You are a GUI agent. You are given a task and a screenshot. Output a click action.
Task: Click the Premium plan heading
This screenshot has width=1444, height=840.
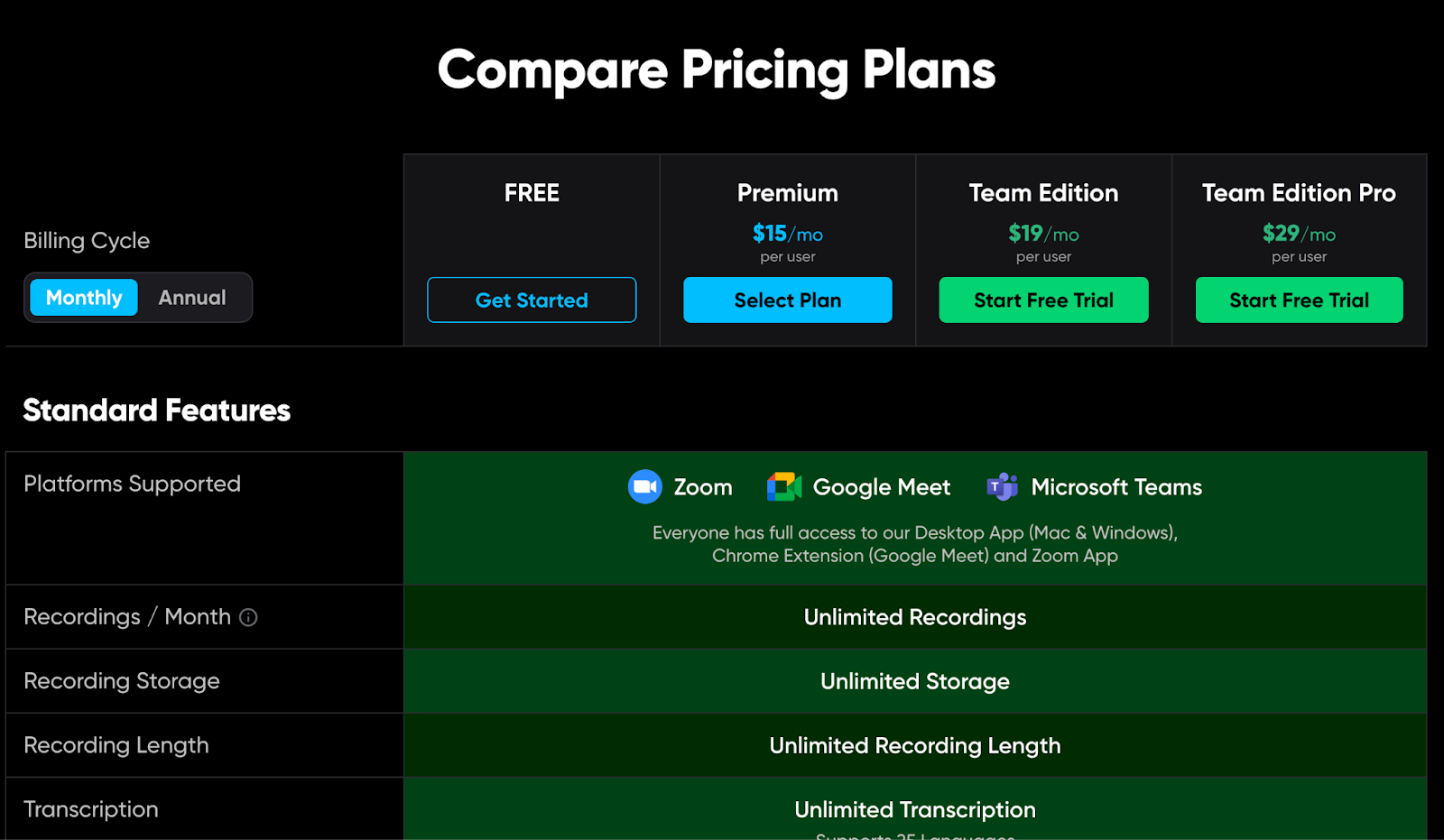(x=788, y=193)
